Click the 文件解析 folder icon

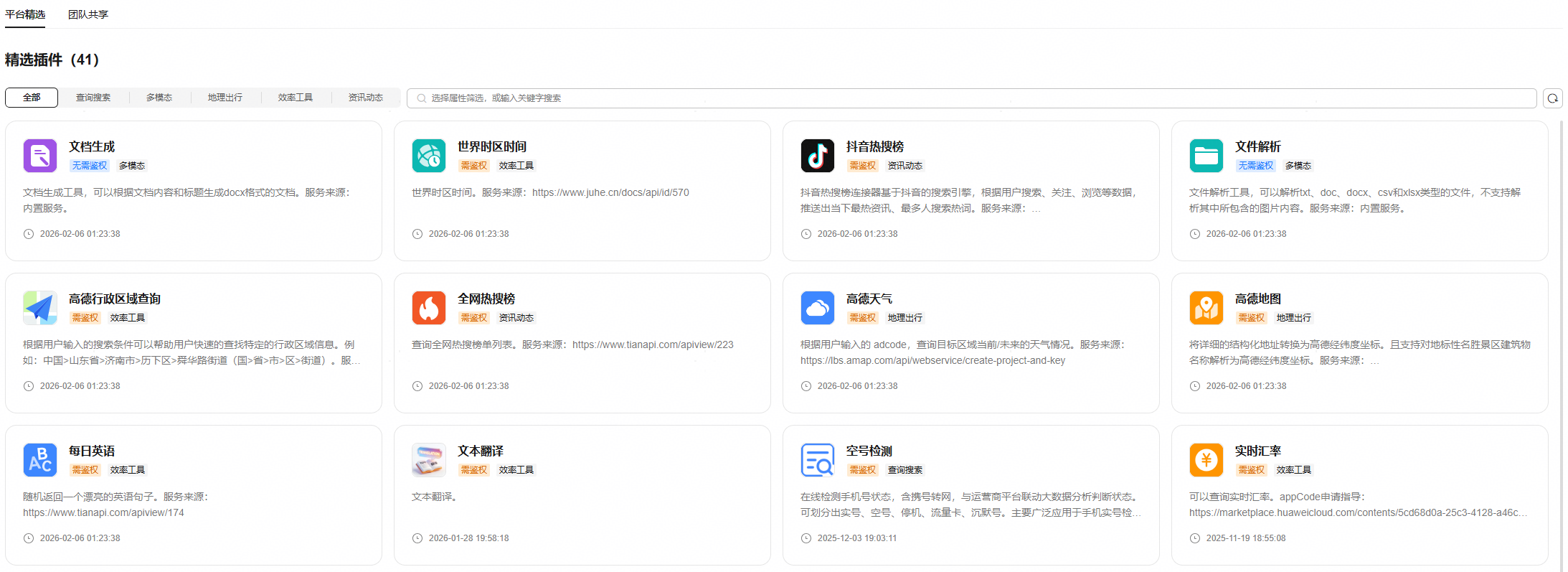(1206, 156)
